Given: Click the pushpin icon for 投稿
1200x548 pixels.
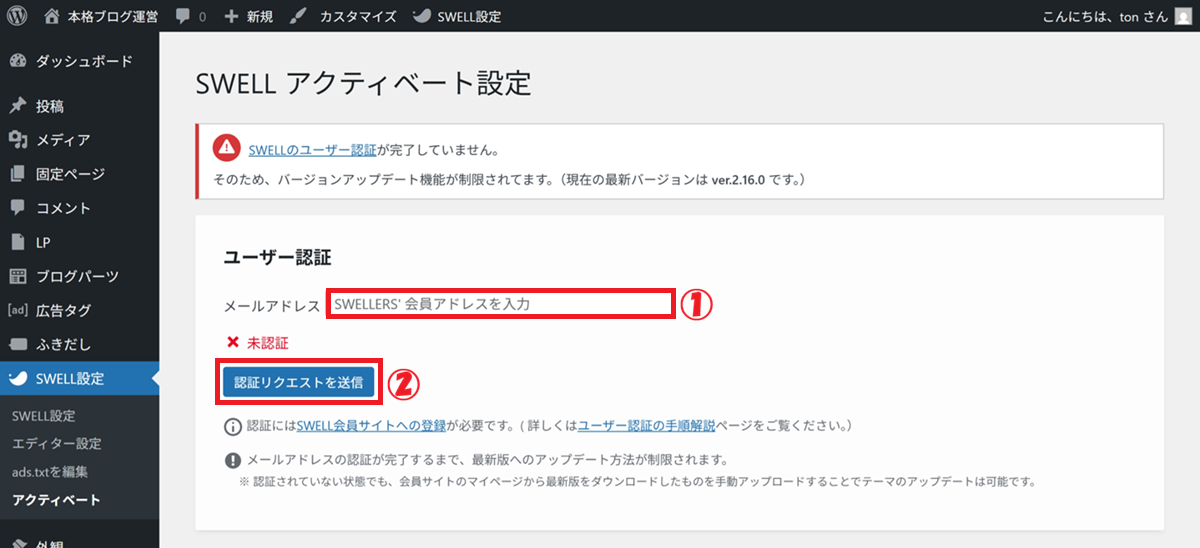Looking at the screenshot, I should (17, 107).
